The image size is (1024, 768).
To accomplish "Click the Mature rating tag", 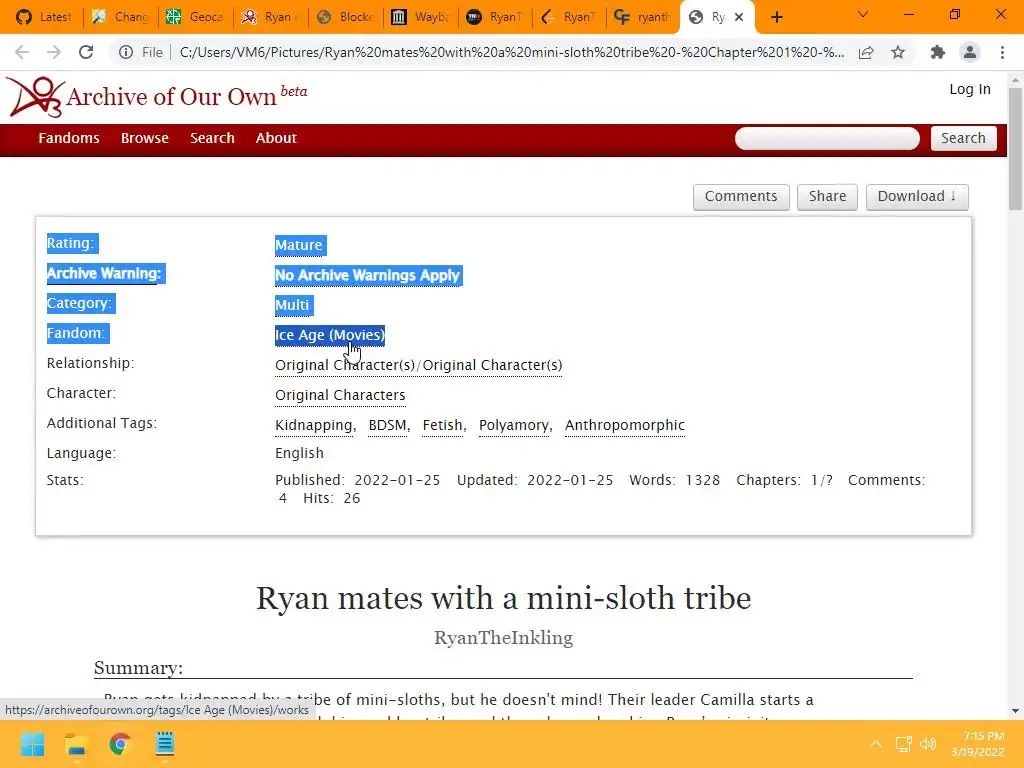I will pos(298,245).
